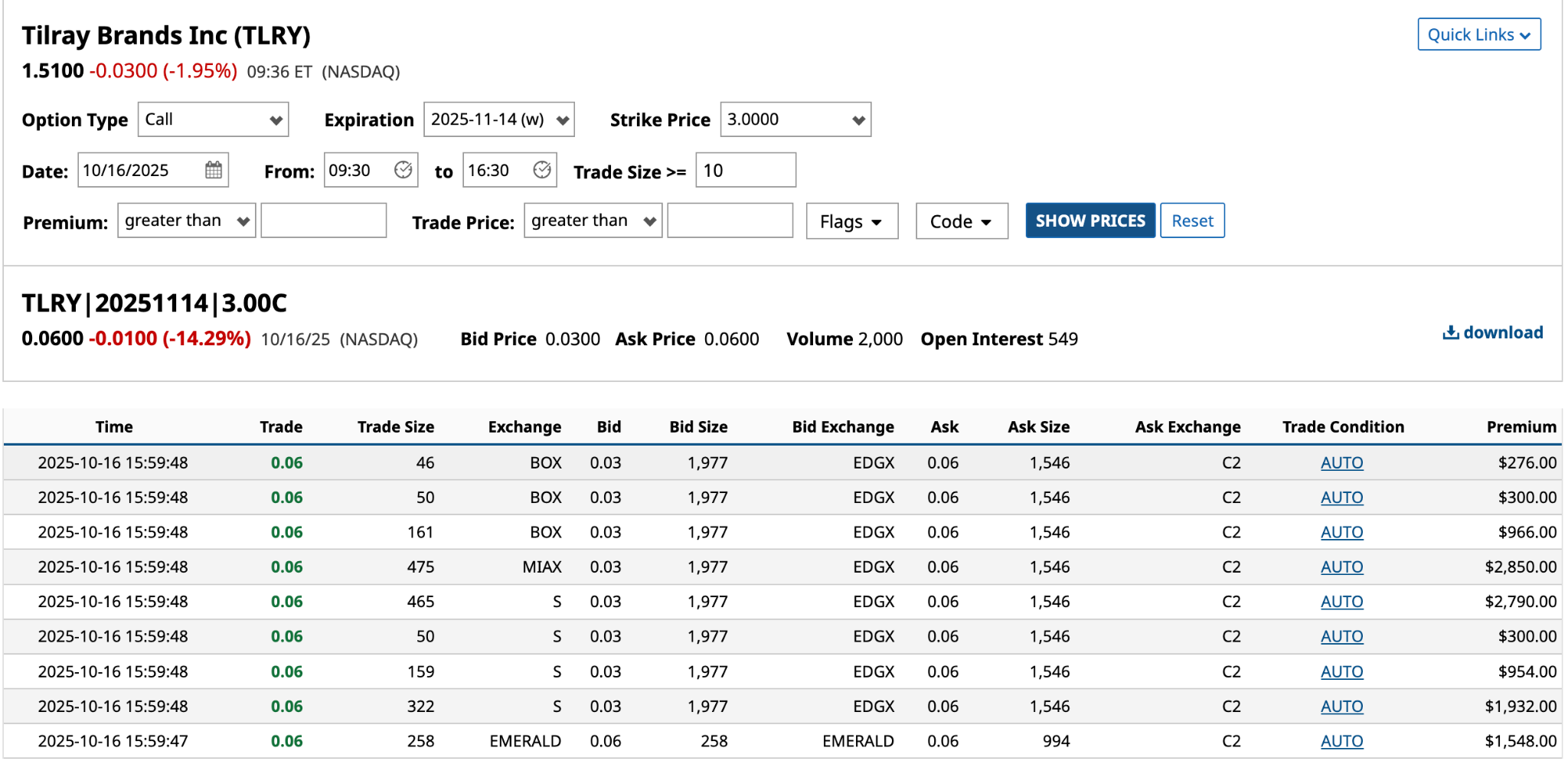Click AUTO link in the $966.00 row
The width and height of the screenshot is (1568, 761).
[x=1341, y=532]
